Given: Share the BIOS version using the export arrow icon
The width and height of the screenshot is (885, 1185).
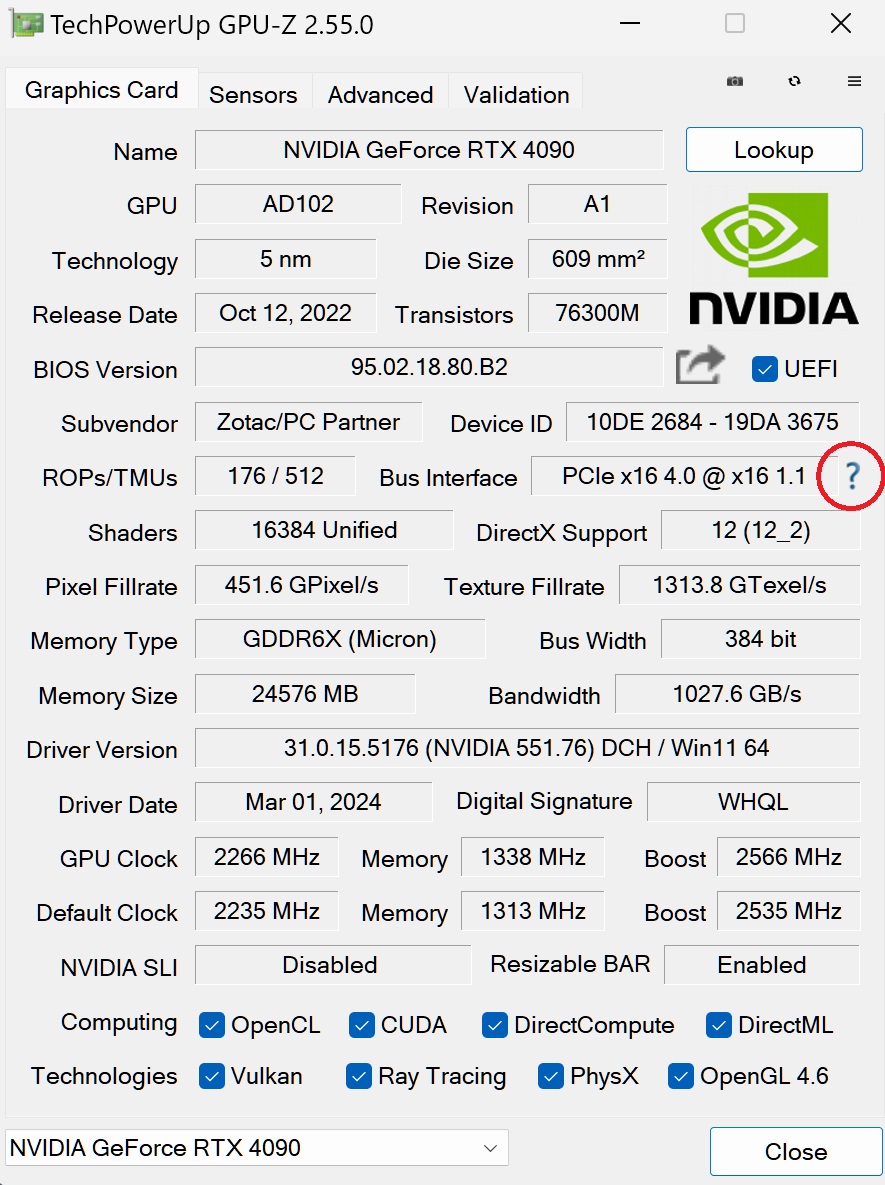Looking at the screenshot, I should tap(699, 366).
